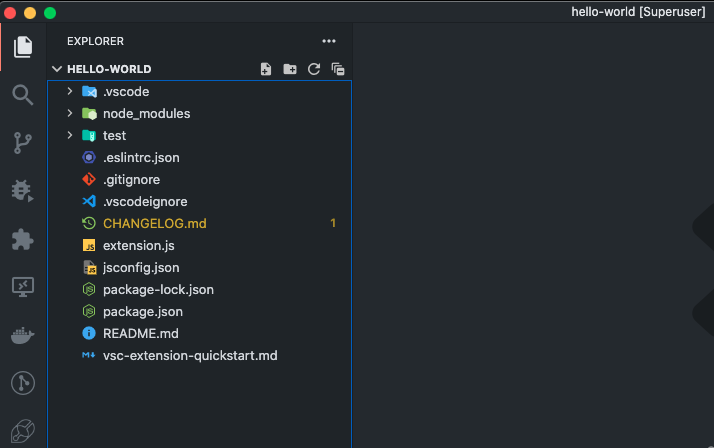Click problem count badge on CHANGELOG.md
Image resolution: width=714 pixels, height=448 pixels.
pos(333,223)
